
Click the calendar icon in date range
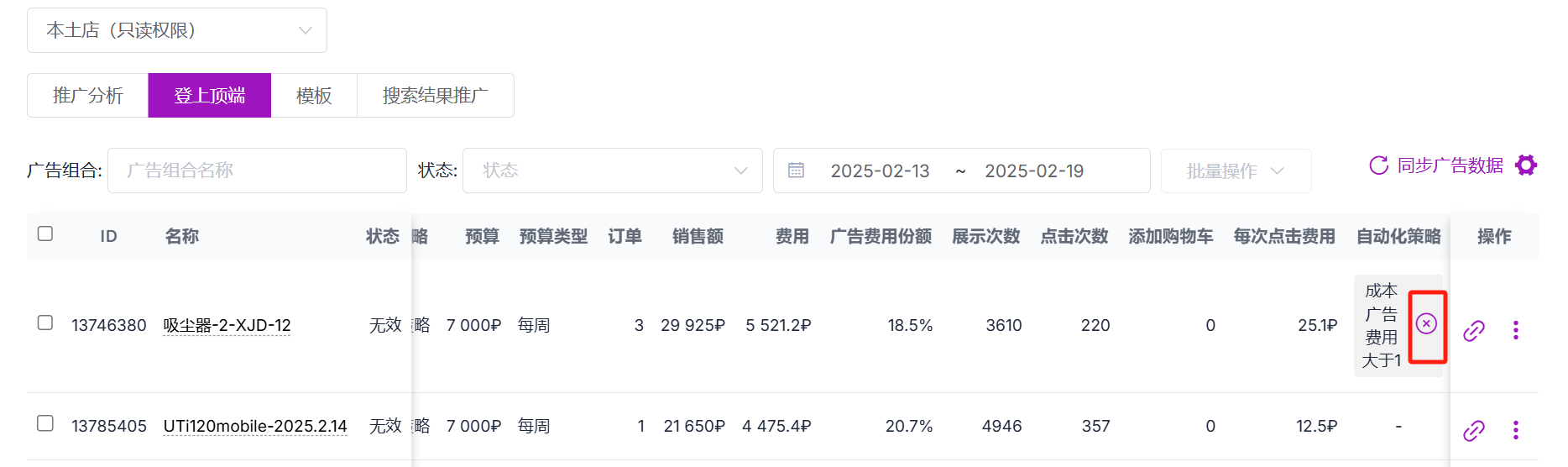tap(796, 171)
